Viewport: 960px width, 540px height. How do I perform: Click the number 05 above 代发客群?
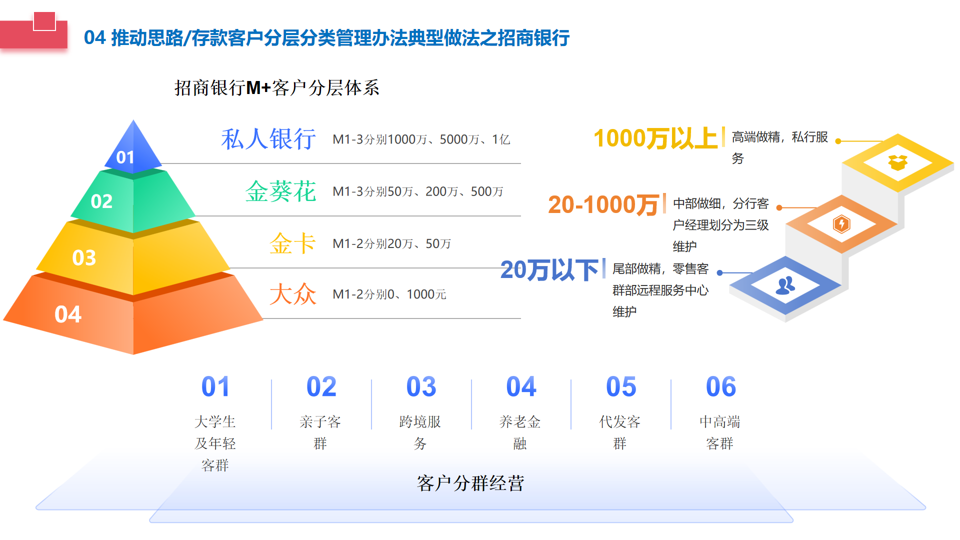[x=621, y=387]
